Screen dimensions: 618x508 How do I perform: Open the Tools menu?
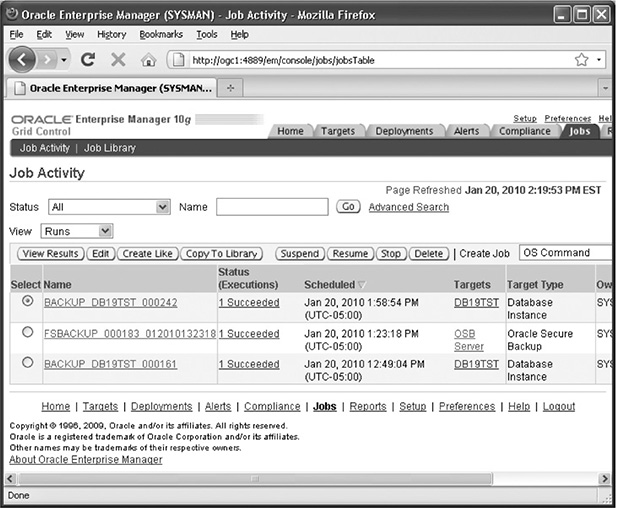click(x=207, y=34)
